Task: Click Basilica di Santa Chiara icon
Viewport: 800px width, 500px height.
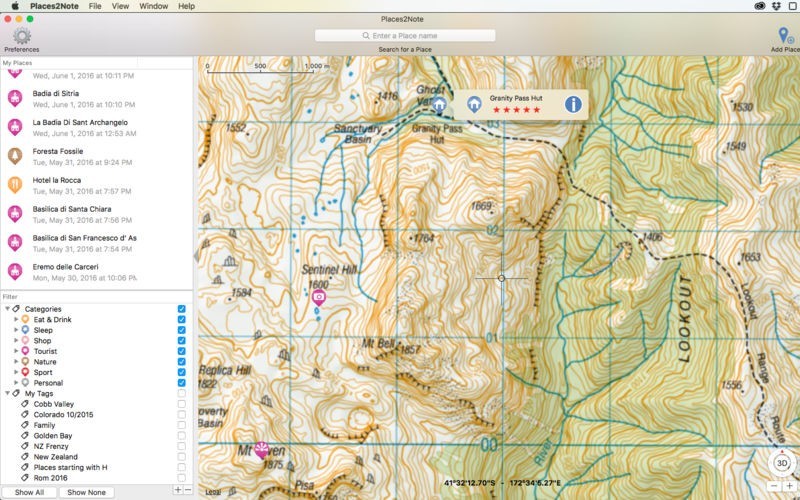Action: pos(15,214)
